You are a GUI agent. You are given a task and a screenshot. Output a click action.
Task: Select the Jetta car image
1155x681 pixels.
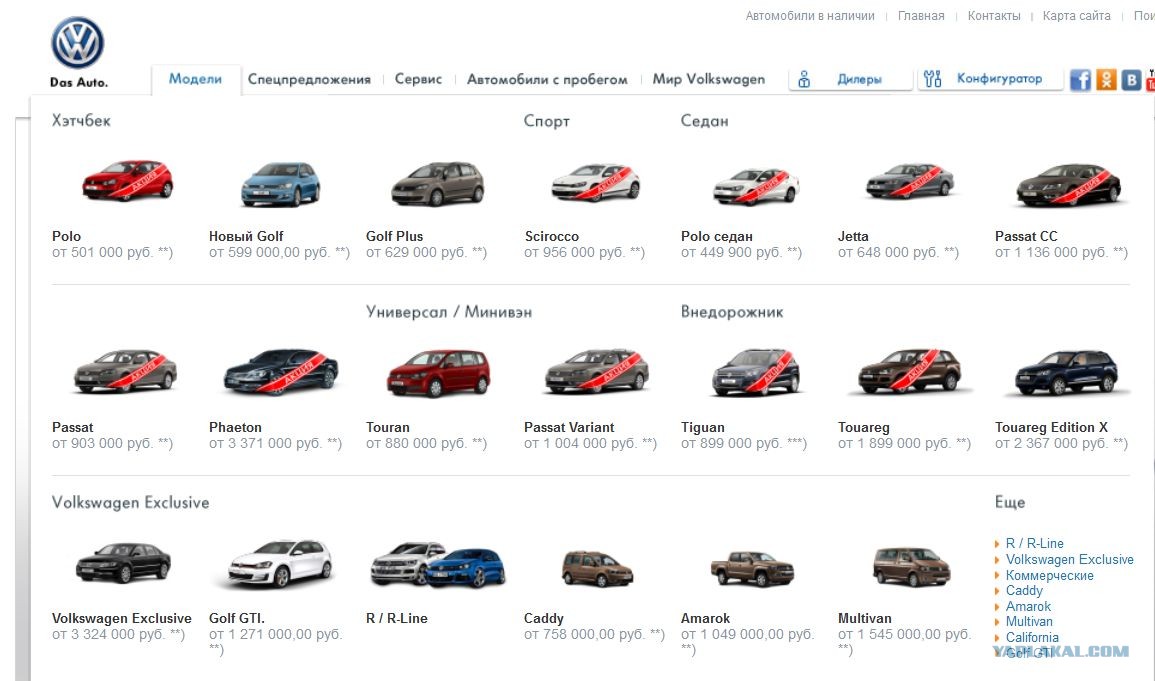pos(910,181)
